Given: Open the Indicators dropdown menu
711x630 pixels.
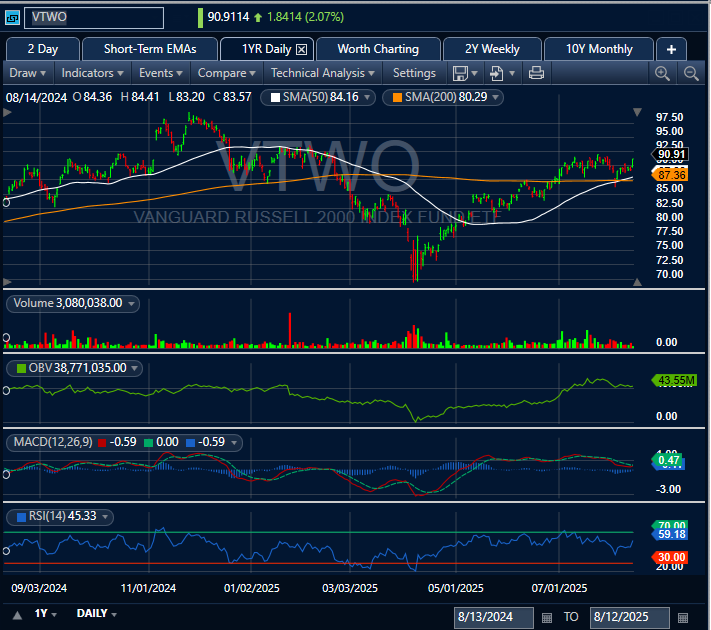Looking at the screenshot, I should (93, 73).
